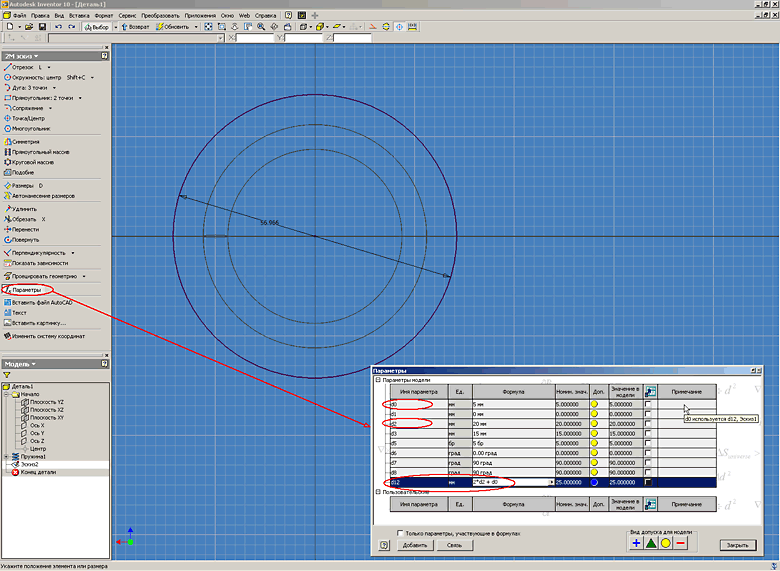Pick the Прямоугольник: 2 точки tool
This screenshot has width=780, height=571.
38,98
